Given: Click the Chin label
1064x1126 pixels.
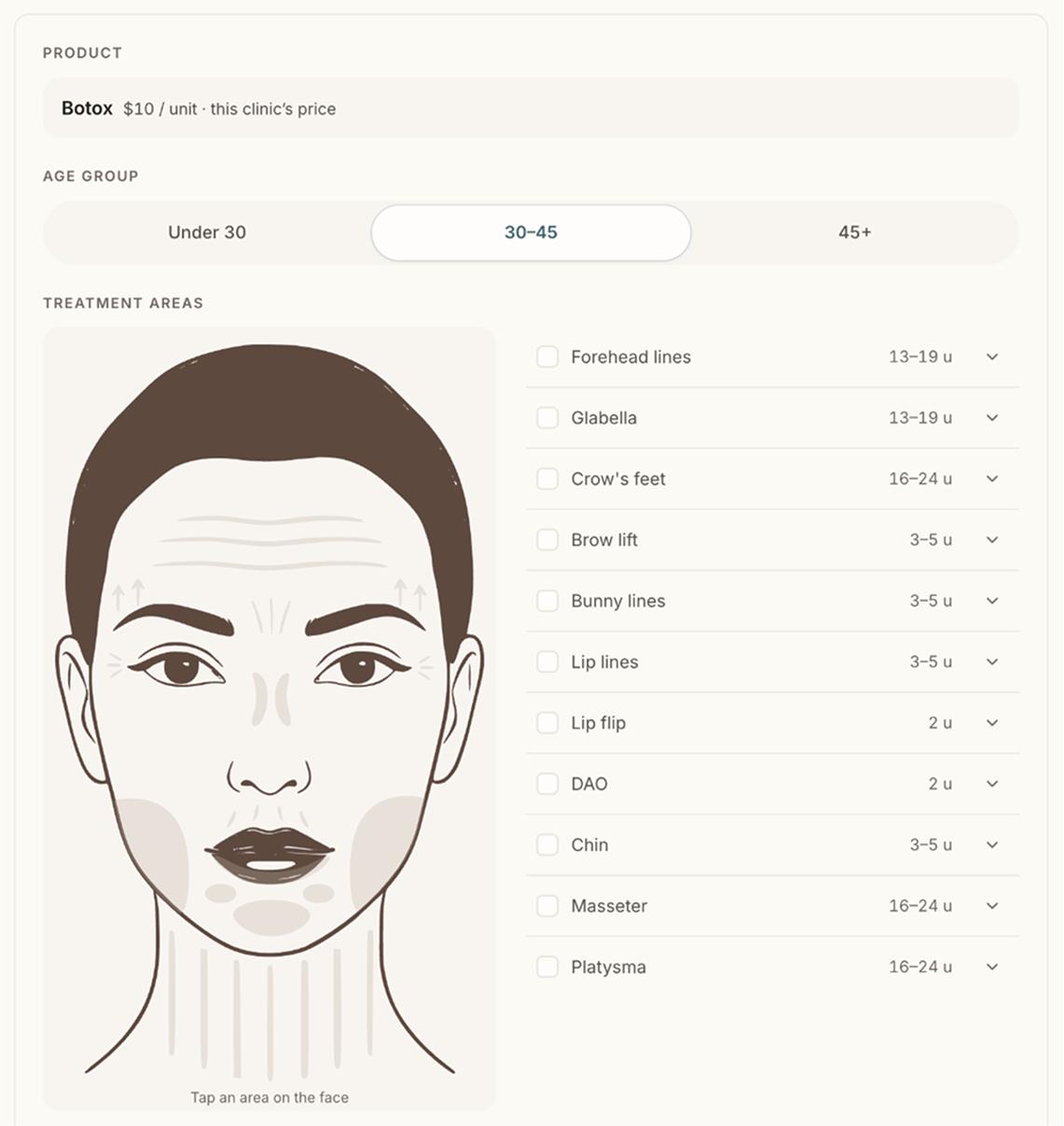Looking at the screenshot, I should click(x=589, y=844).
